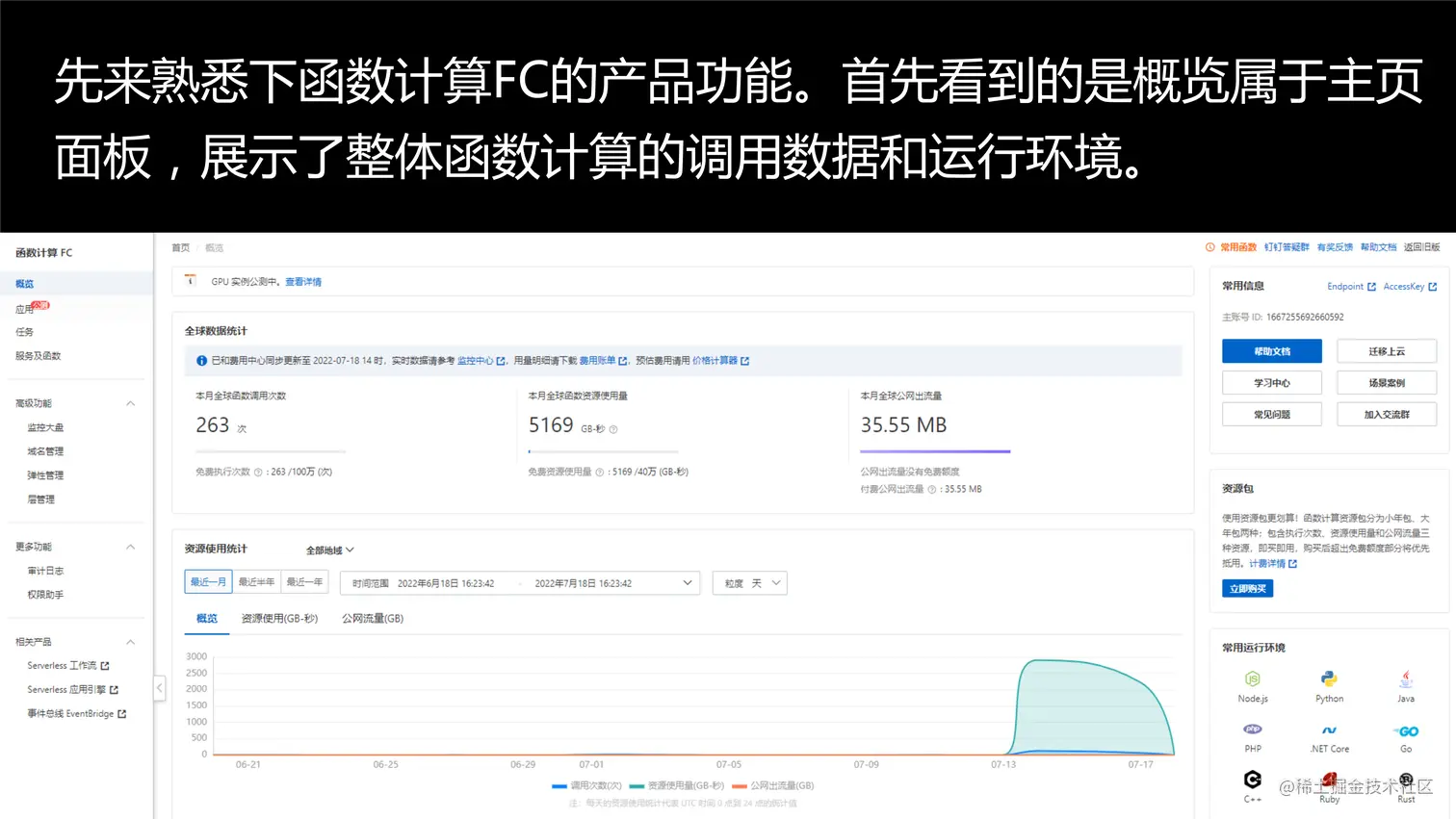
Task: Collapse the 高级功能 sidebar section
Action: click(130, 402)
